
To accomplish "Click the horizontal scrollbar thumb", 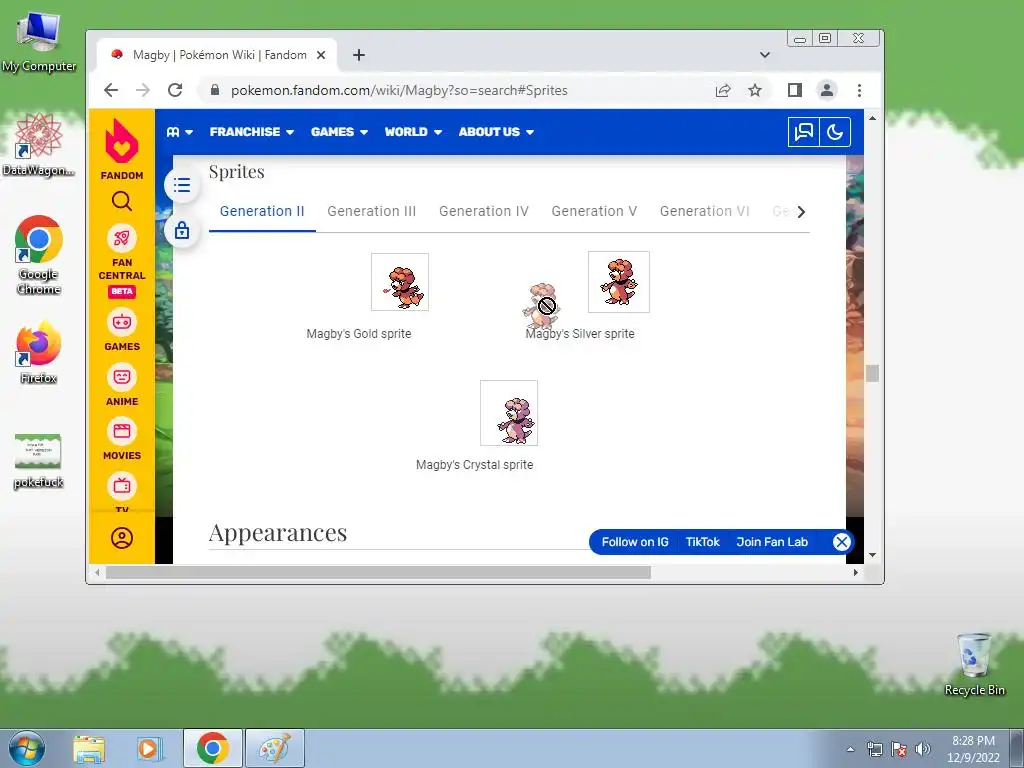I will coord(378,573).
